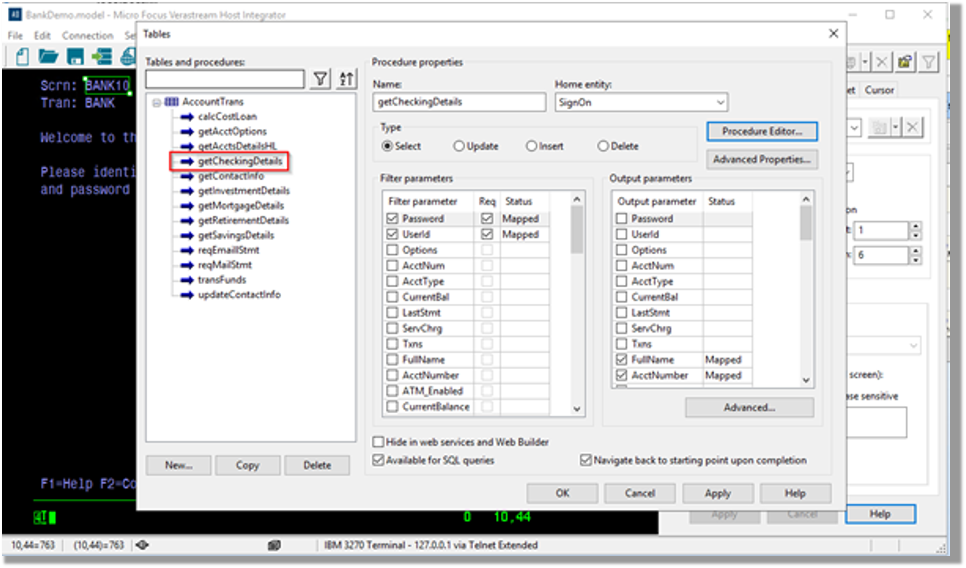
Task: Toggle Hide in web services and Web Builder
Action: click(378, 442)
